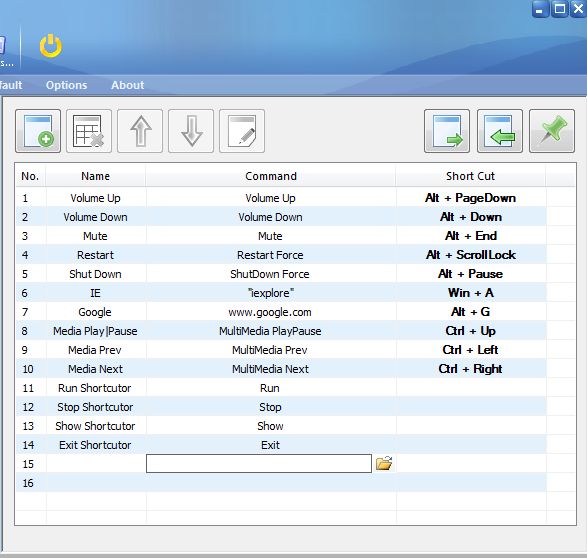Click the Ctrl + Right shortcut cell
This screenshot has width=587, height=558.
[x=471, y=369]
